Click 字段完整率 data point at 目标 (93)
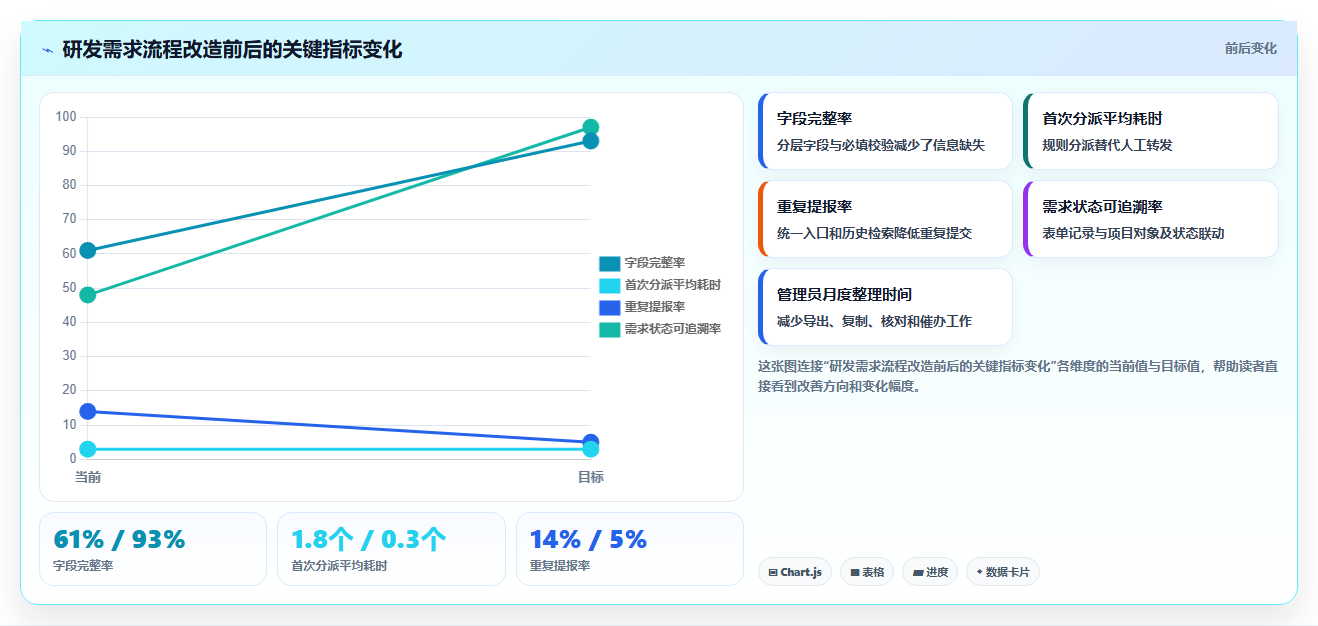Screen dimensions: 1318x626 pos(591,141)
